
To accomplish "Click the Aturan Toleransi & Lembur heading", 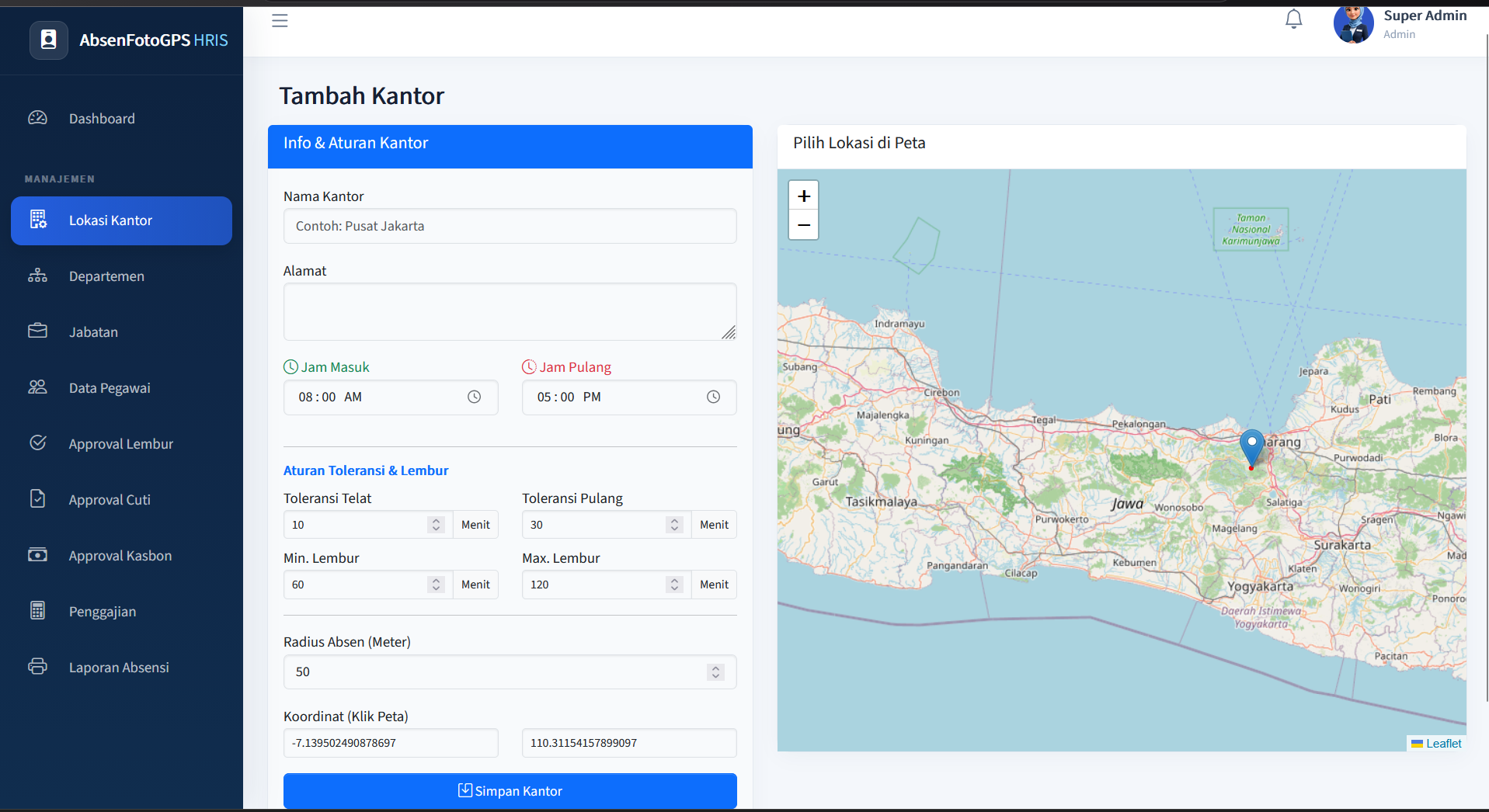I will (x=366, y=470).
